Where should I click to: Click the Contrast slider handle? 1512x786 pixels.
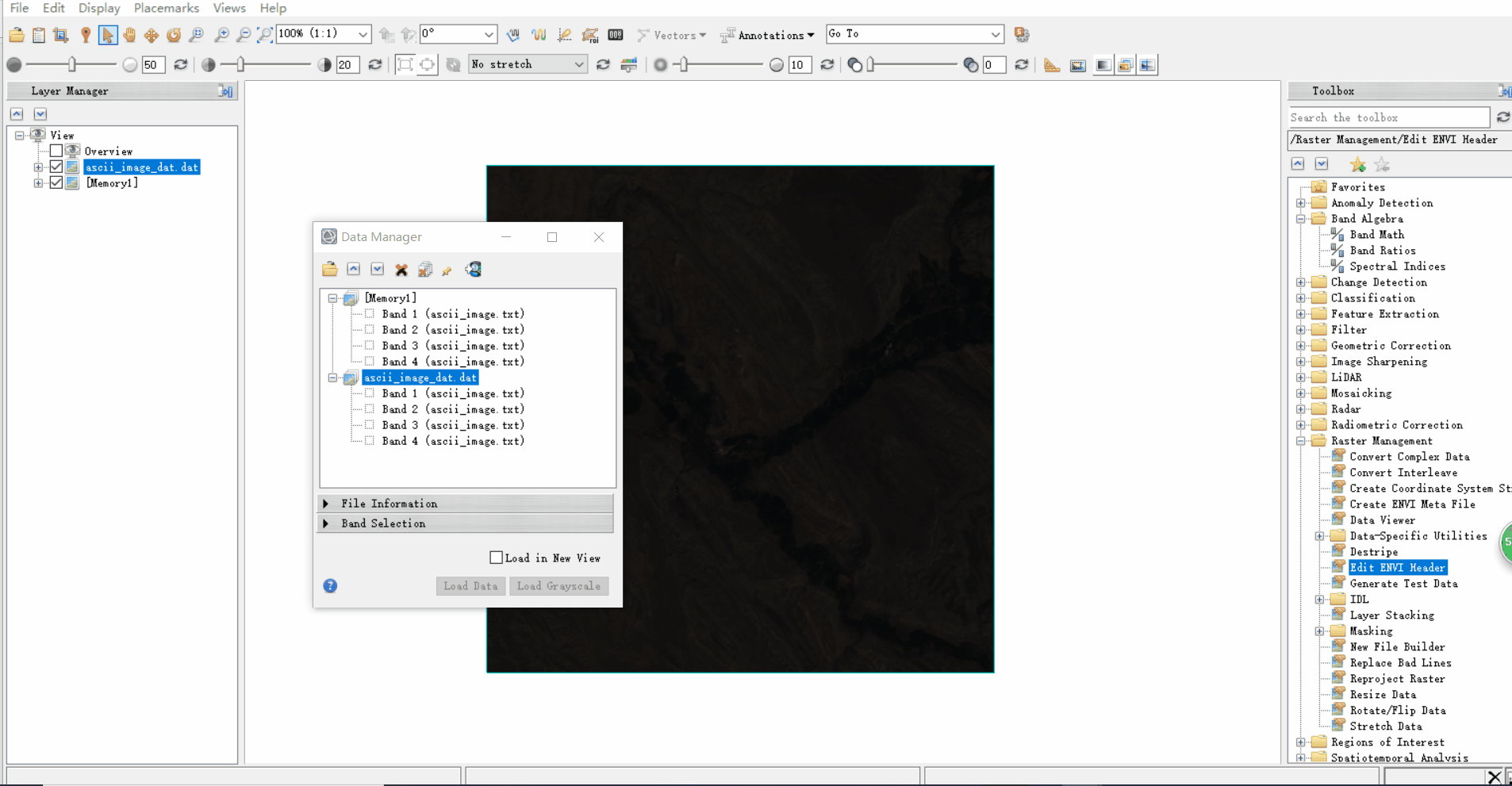point(240,65)
